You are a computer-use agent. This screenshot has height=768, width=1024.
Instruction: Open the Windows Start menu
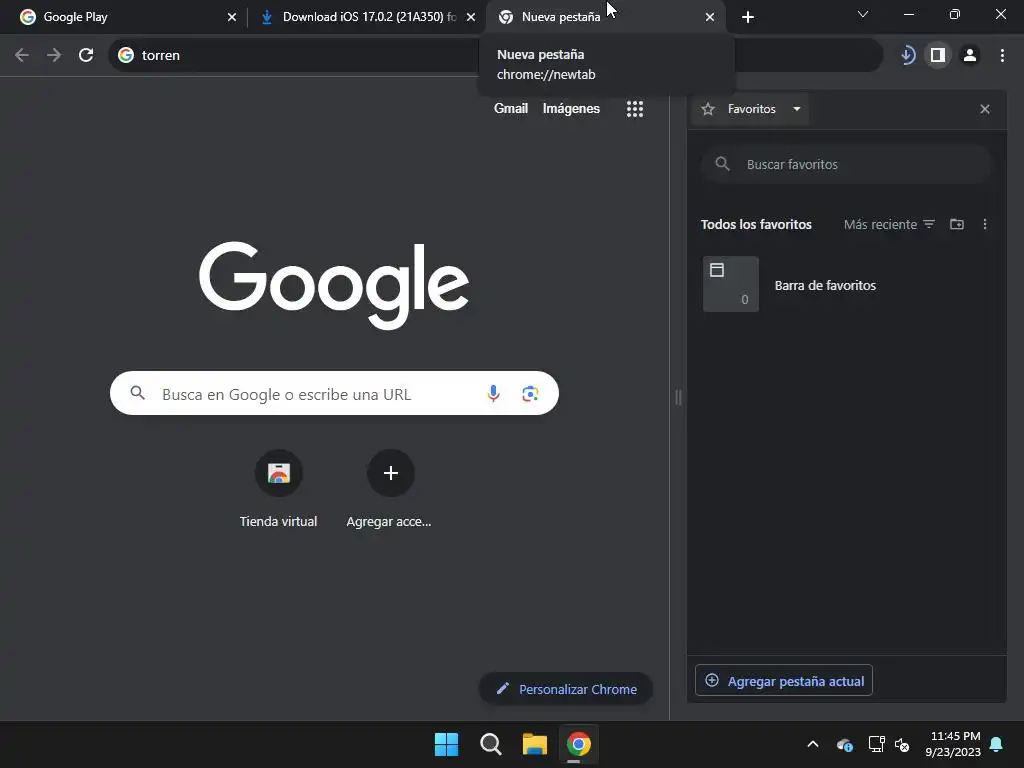pos(447,744)
